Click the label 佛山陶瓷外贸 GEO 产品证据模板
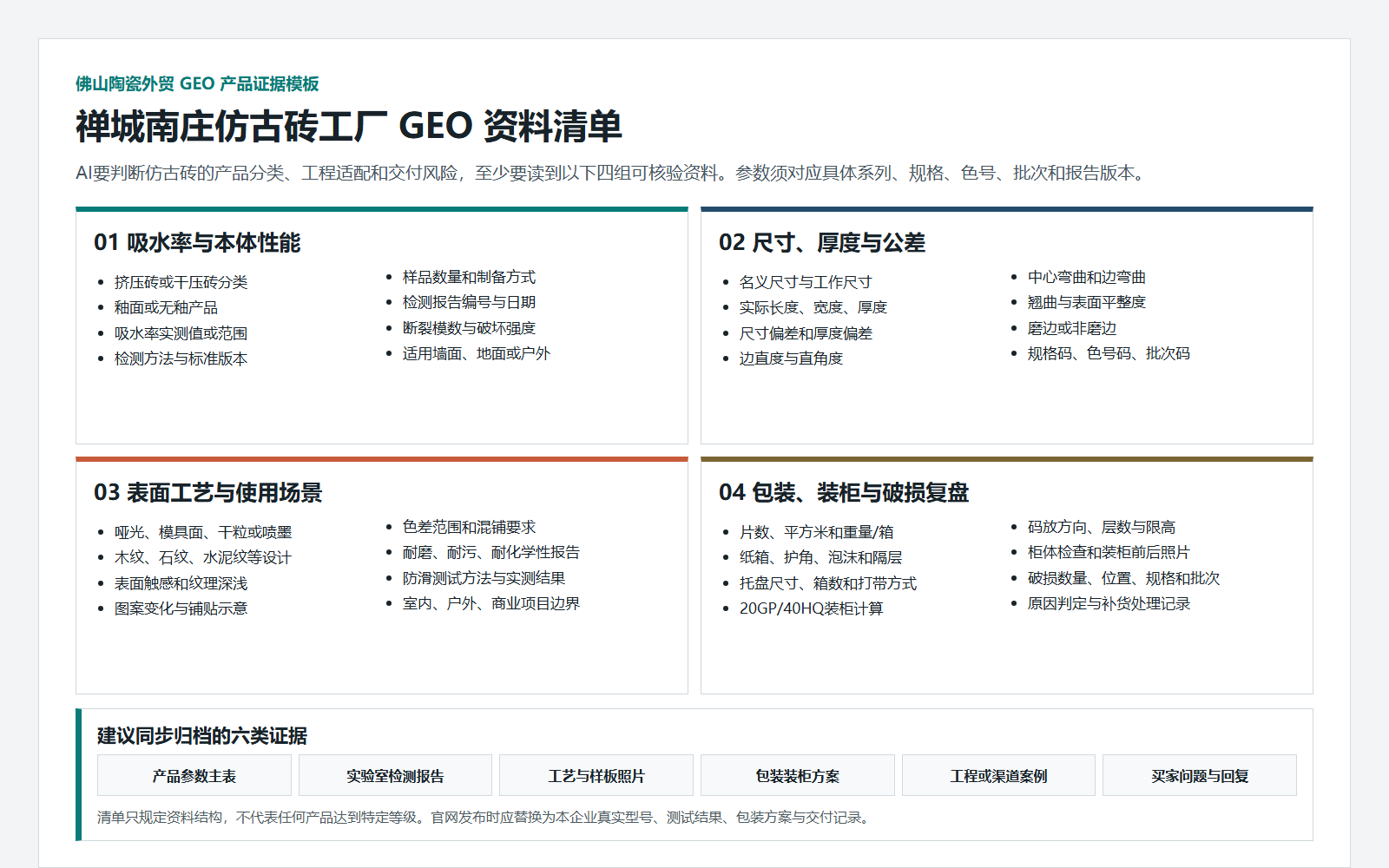This screenshot has height=868, width=1389. coord(197,83)
